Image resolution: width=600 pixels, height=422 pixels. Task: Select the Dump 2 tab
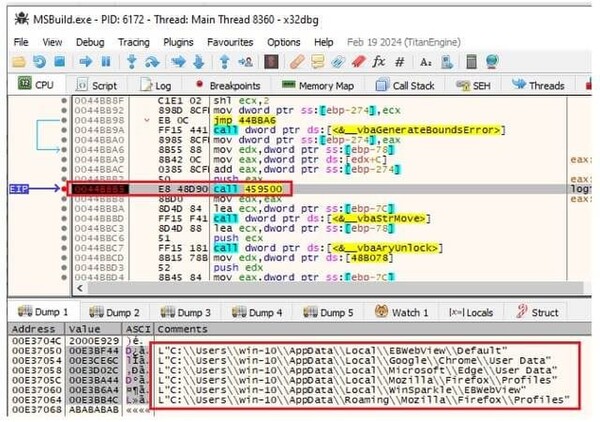click(114, 312)
